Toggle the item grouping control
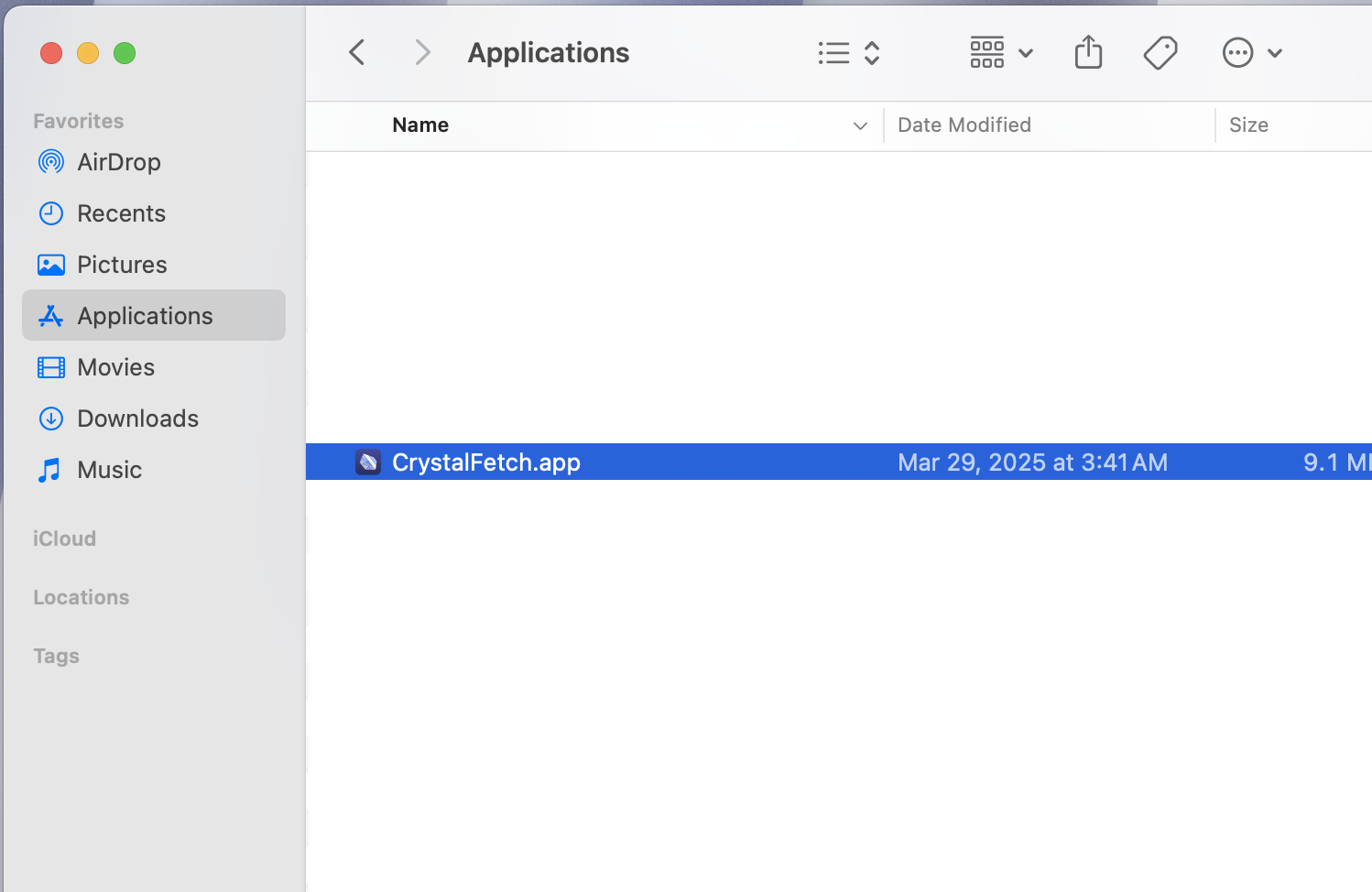The width and height of the screenshot is (1372, 892). click(x=873, y=52)
